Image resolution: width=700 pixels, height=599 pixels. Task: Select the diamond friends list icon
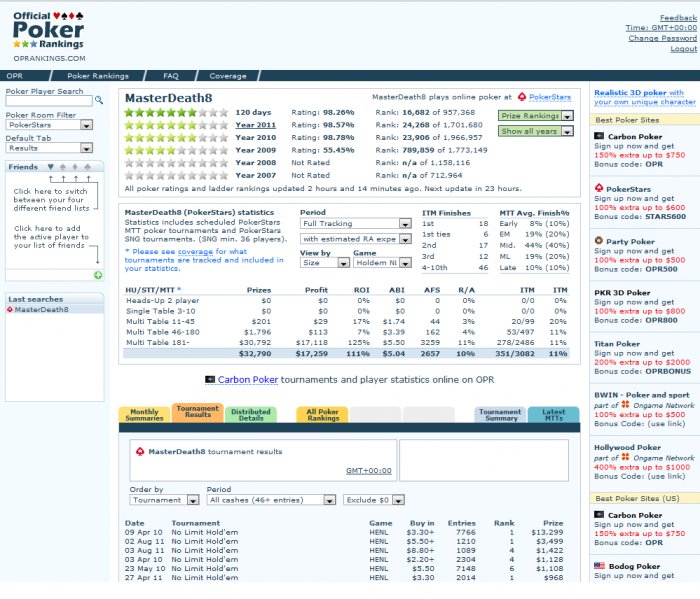(75, 167)
